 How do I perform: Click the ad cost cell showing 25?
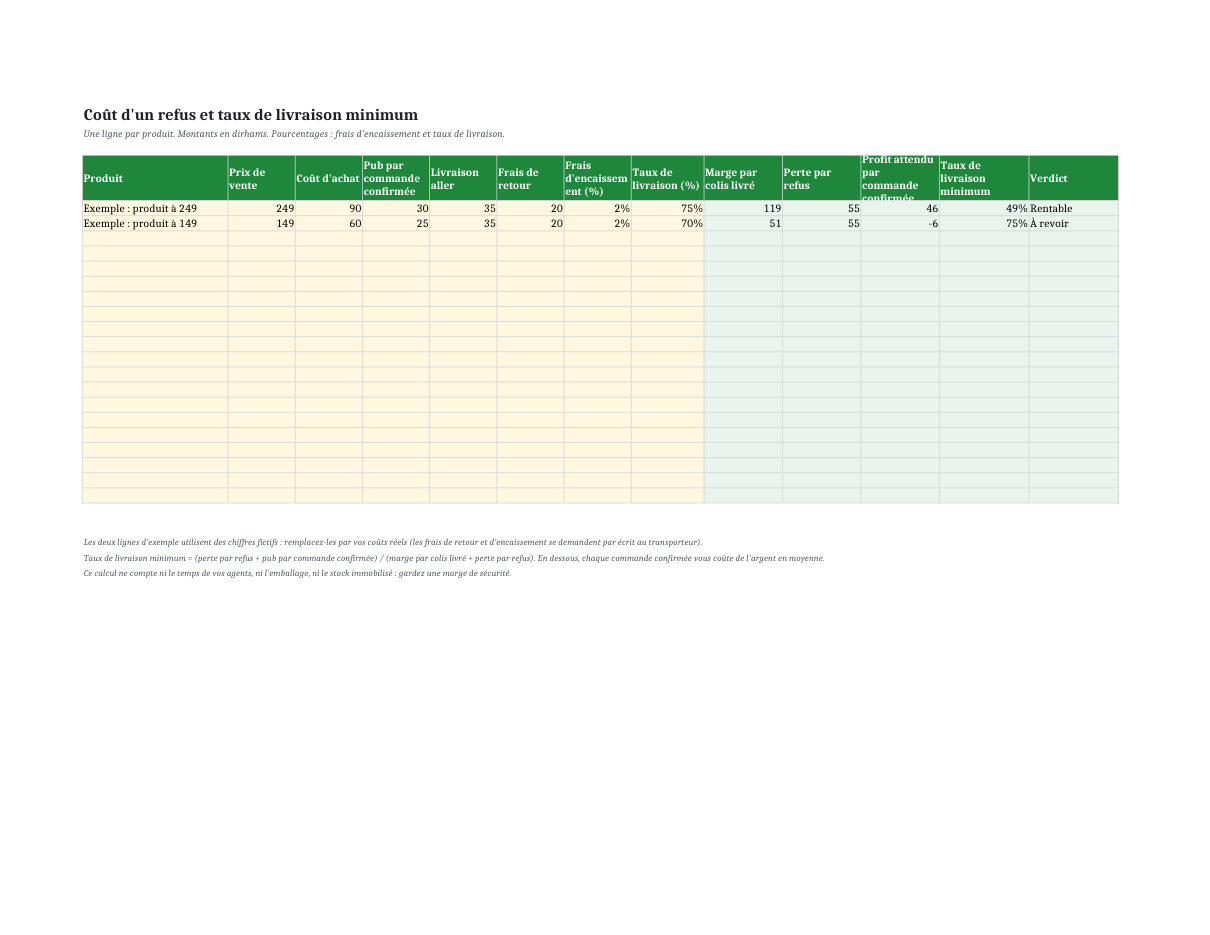[396, 224]
